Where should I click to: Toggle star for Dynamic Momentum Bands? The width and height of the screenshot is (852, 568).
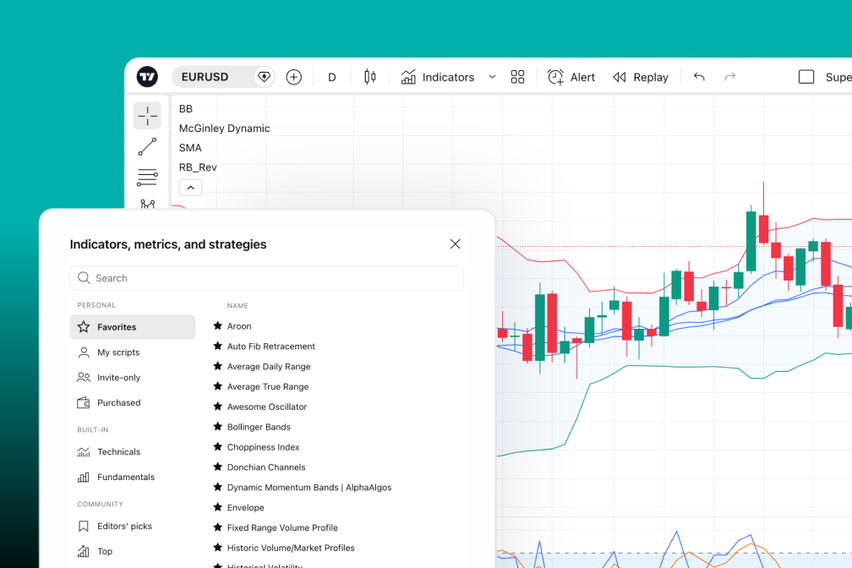pos(218,486)
